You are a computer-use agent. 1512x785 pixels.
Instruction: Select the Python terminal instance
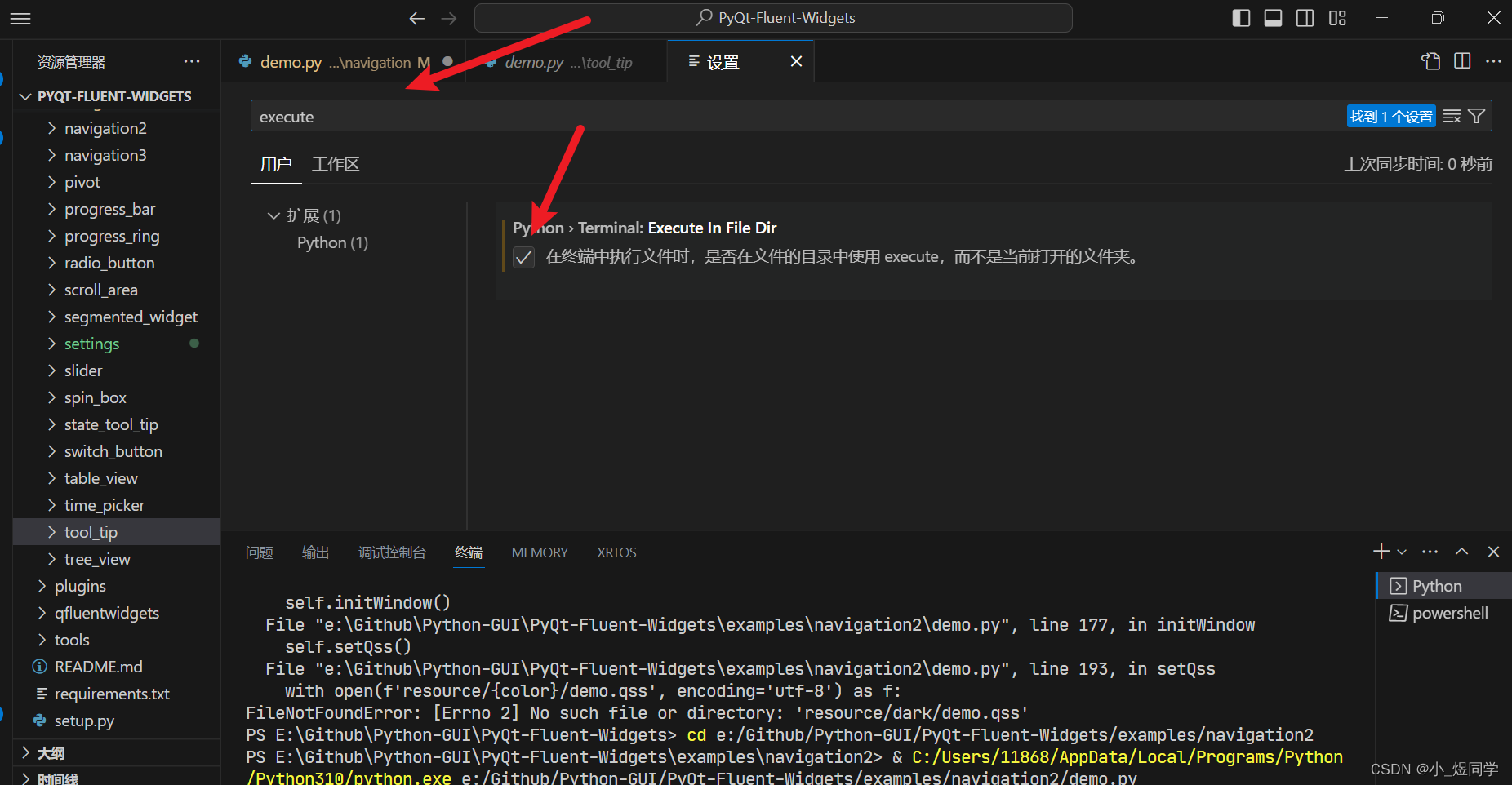click(1444, 586)
